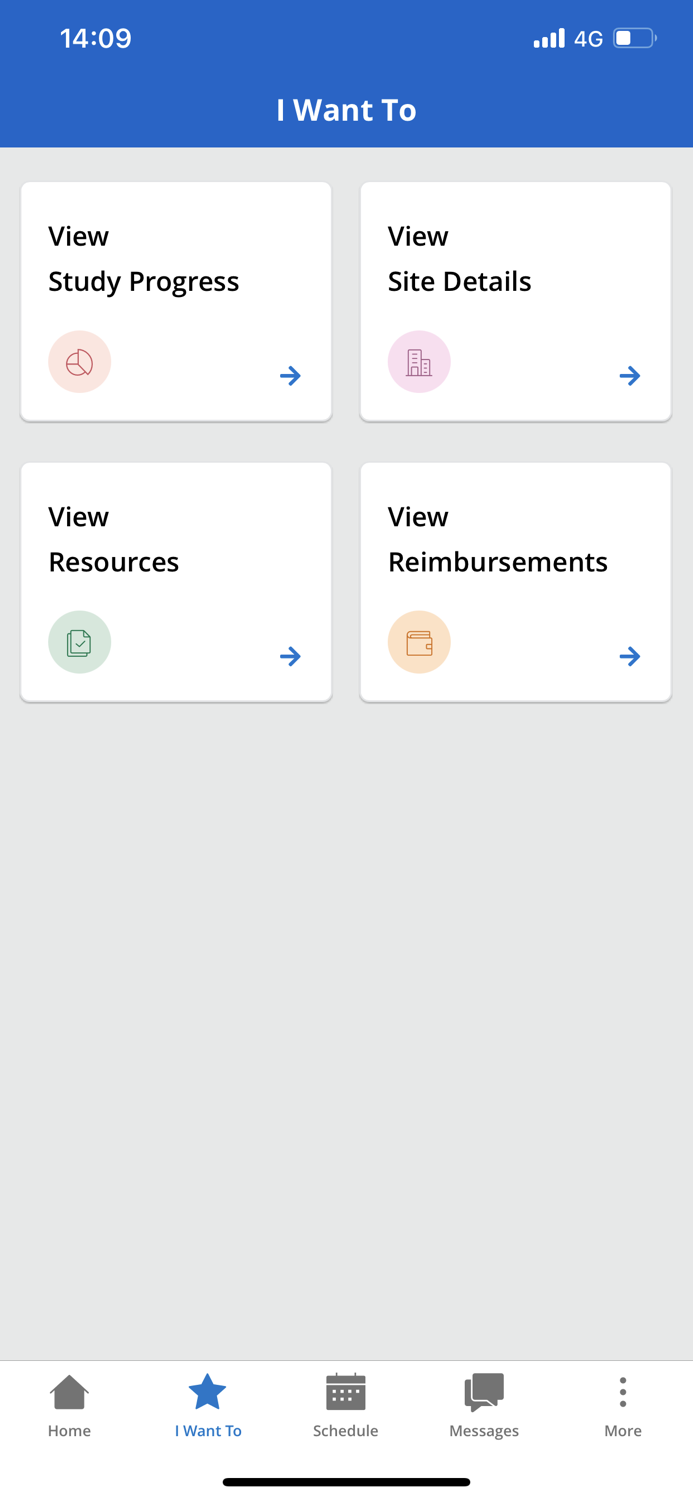Open the chat bubbles Messages icon
Screen dimensions: 693x1500
(484, 1392)
